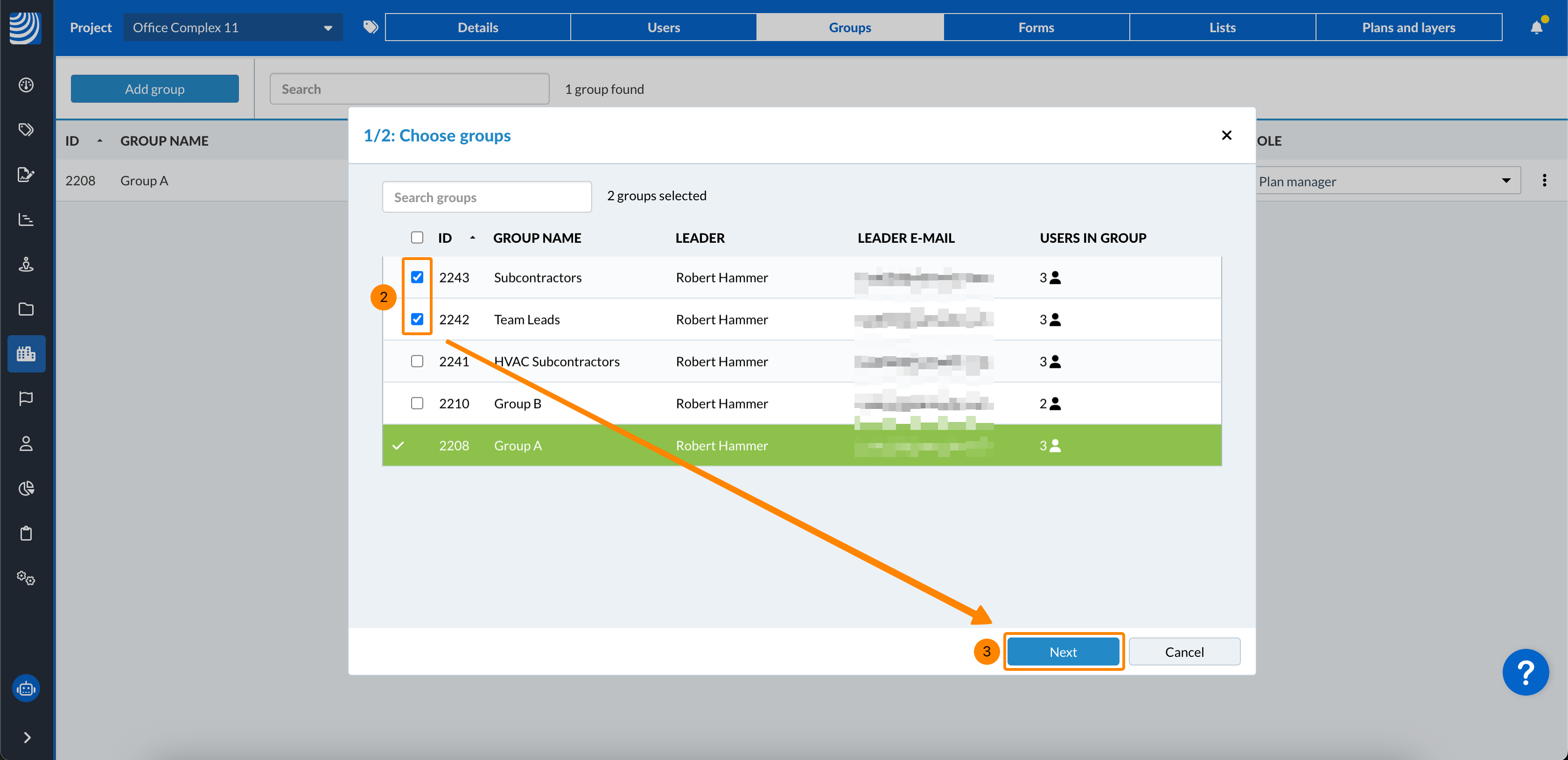Click the notification bell icon
1568x760 pixels.
click(x=1536, y=28)
